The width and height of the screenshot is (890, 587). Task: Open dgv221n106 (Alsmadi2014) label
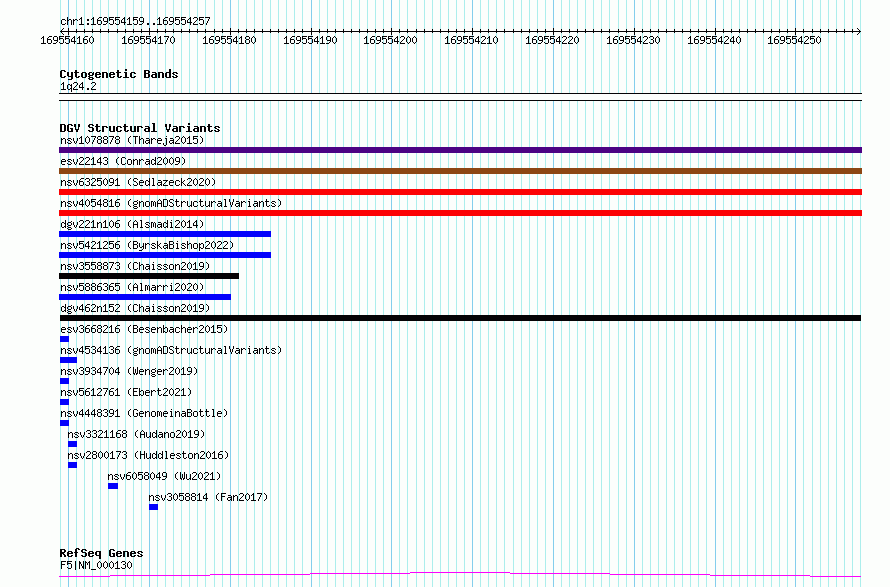[x=132, y=224]
